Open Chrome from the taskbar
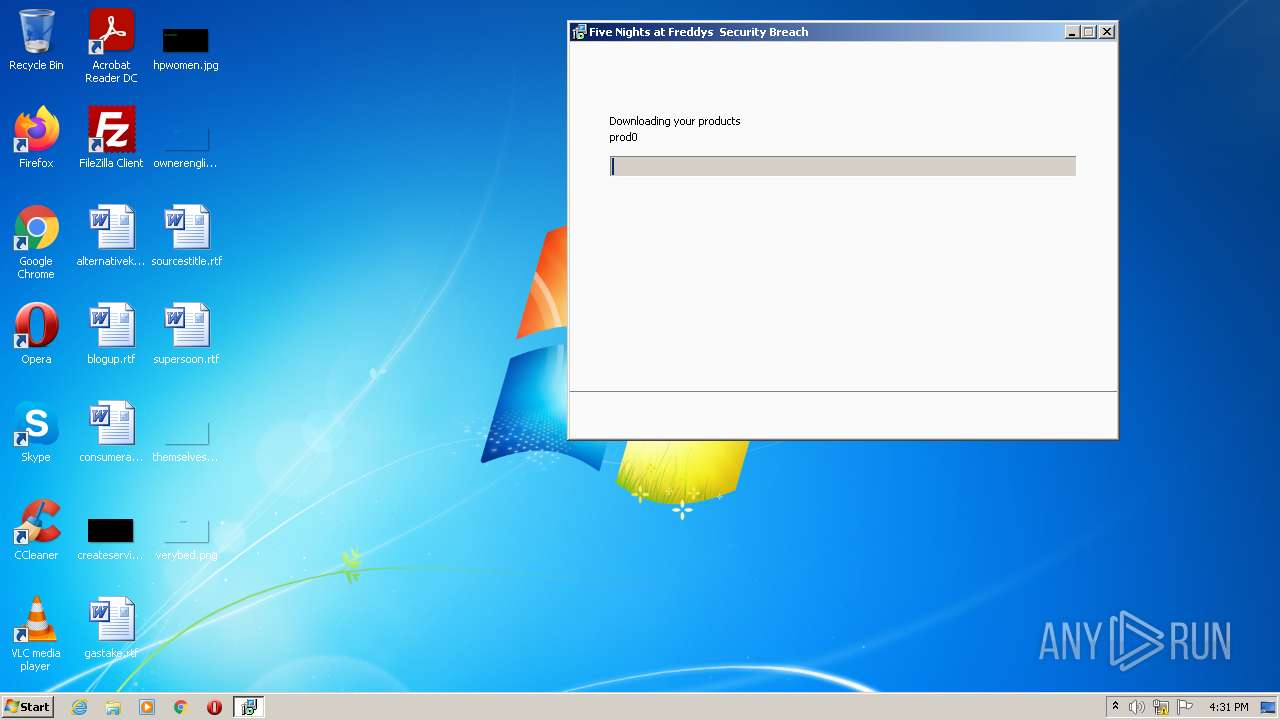This screenshot has width=1280, height=720. click(181, 707)
